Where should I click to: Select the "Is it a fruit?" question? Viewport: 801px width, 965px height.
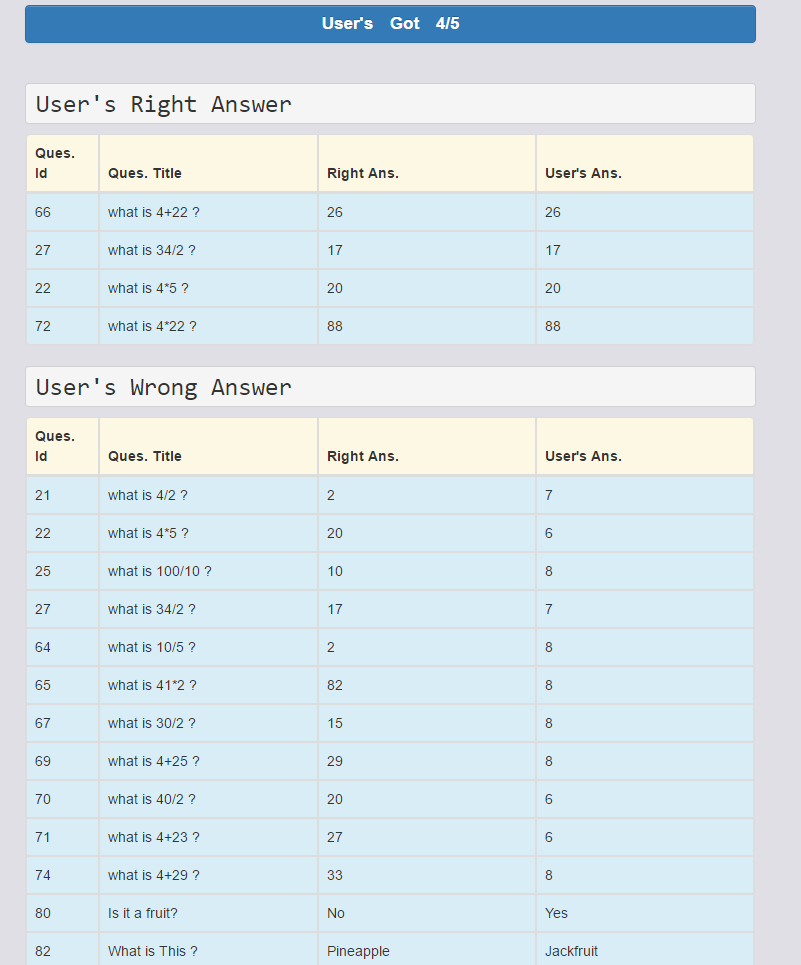150,913
